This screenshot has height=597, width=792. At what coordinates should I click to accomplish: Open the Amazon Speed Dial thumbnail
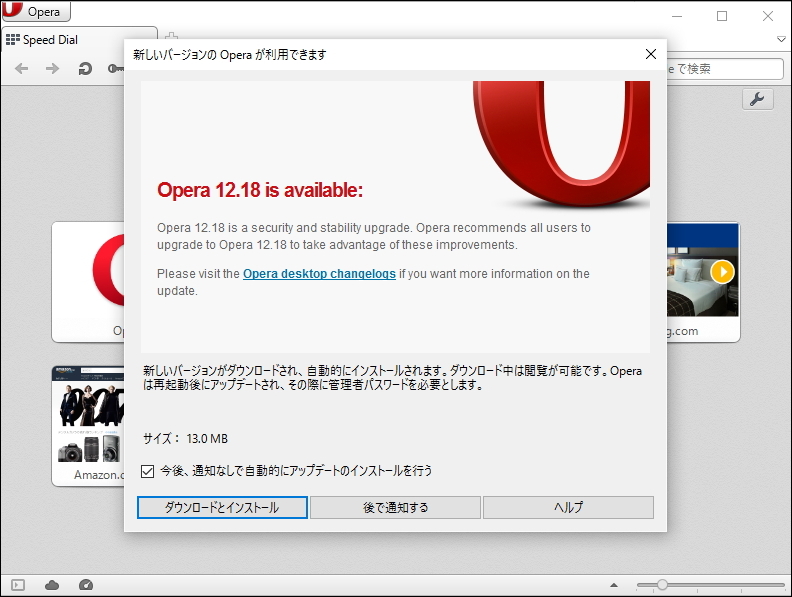[88, 426]
